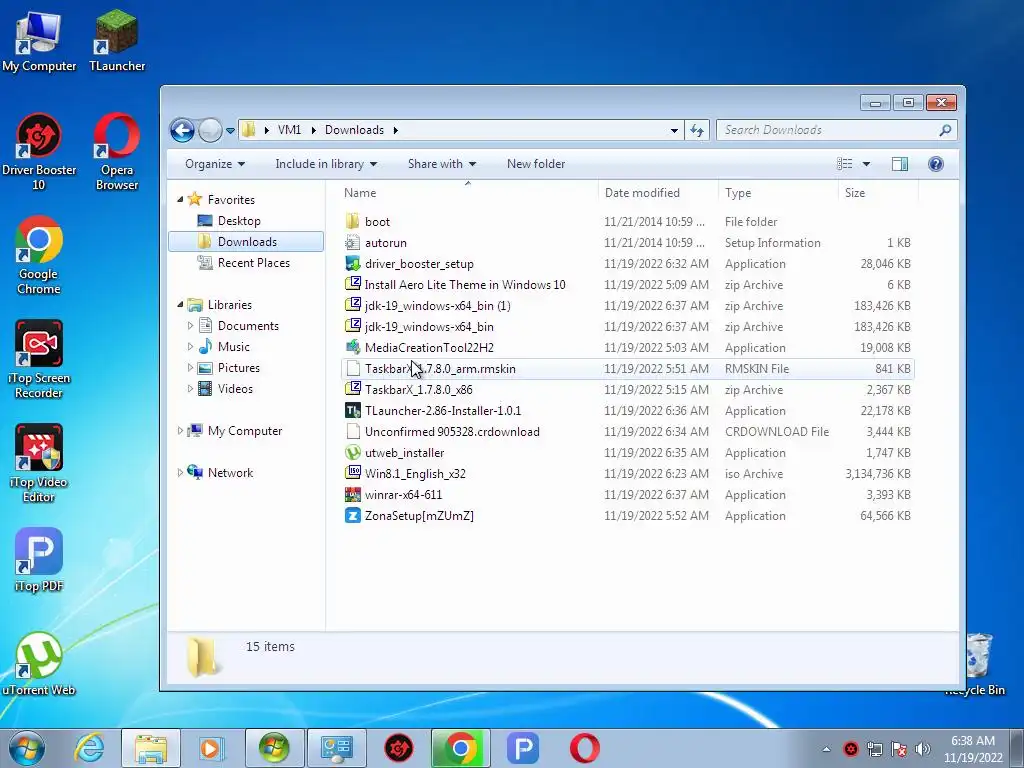
Task: Launch the Opera Browser desktop icon
Action: pyautogui.click(x=117, y=152)
